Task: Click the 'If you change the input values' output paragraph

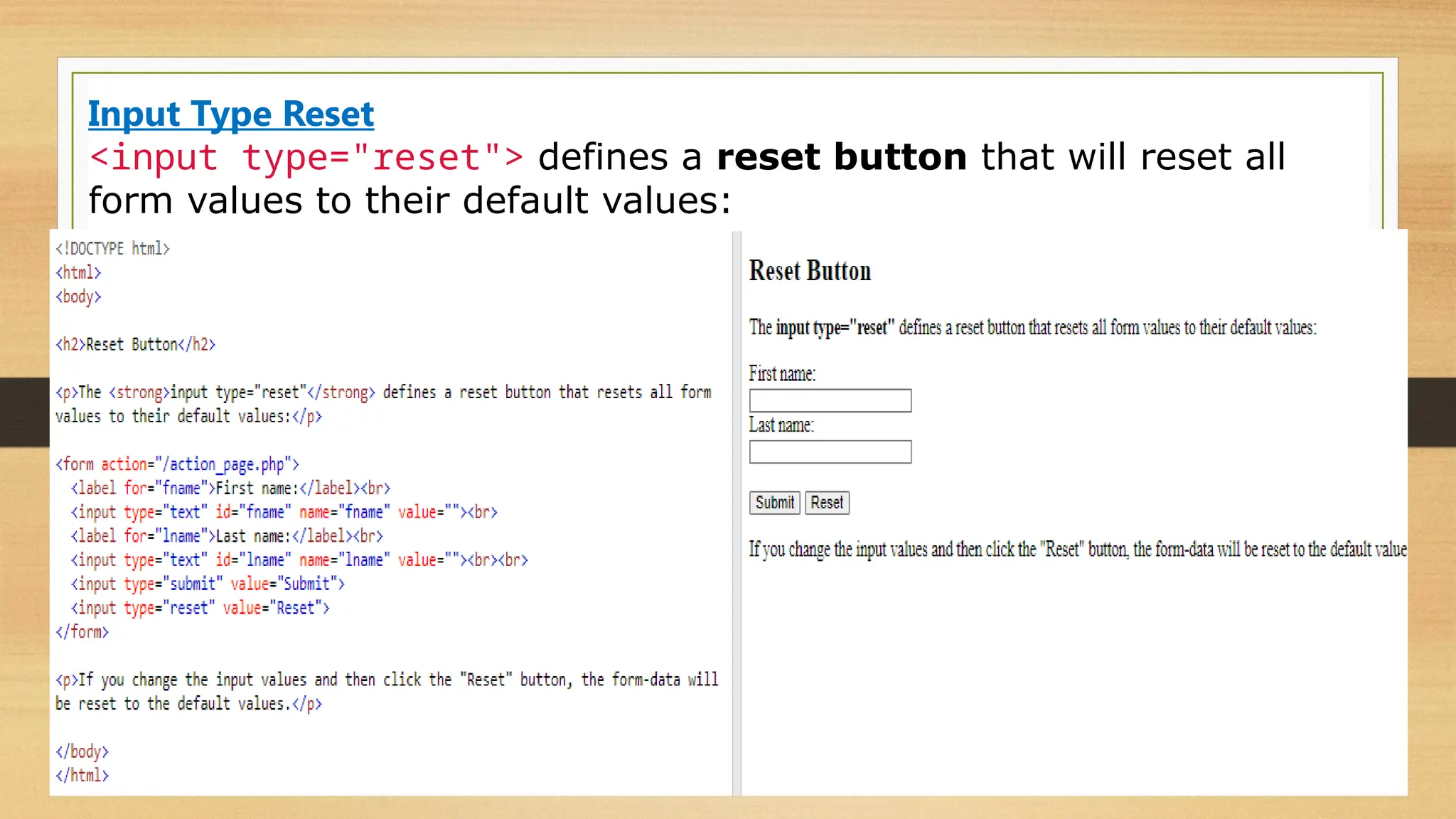Action: 1078,550
